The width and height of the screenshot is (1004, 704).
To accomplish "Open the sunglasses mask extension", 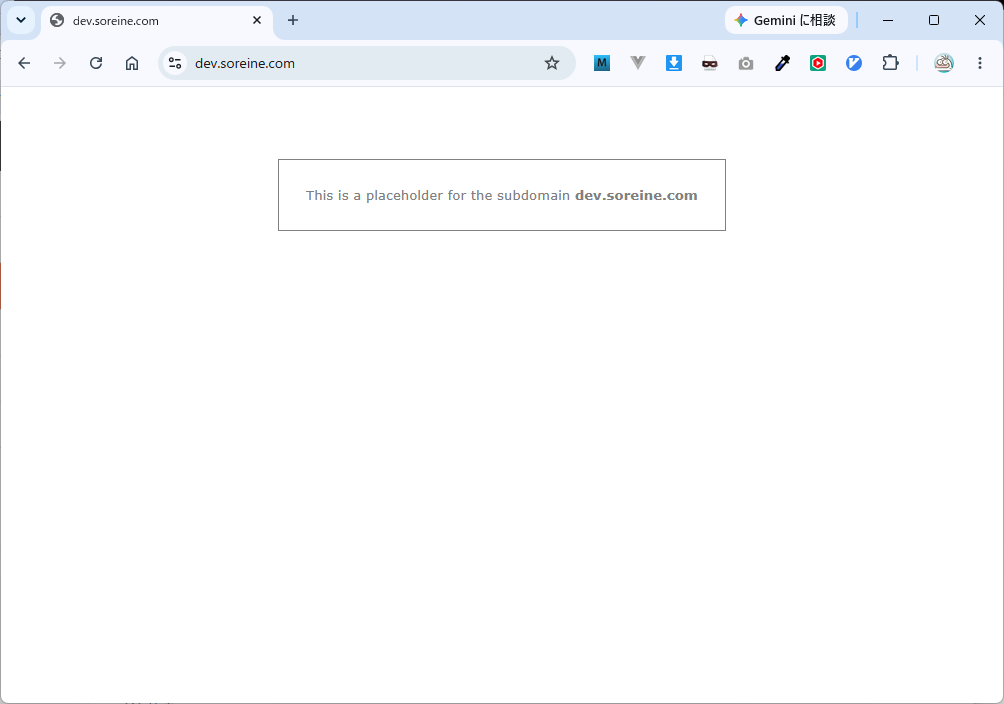I will 709,63.
